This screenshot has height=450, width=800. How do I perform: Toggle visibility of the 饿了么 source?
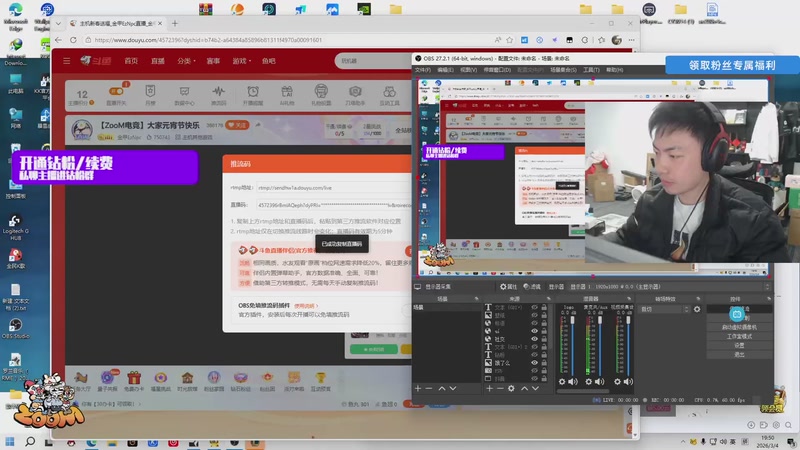534,362
